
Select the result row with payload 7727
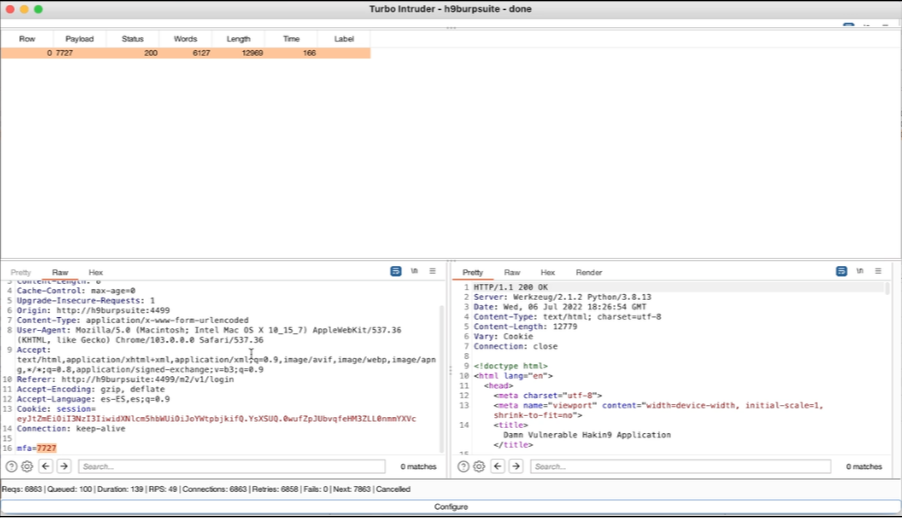coord(185,53)
